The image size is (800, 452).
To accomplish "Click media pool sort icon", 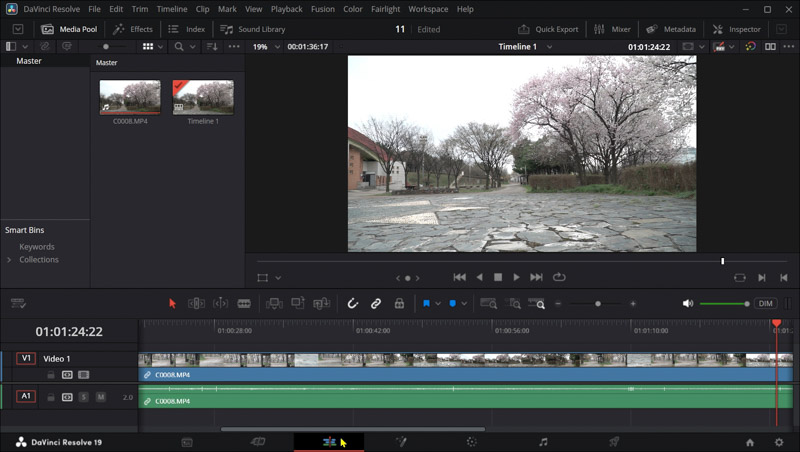I will 212,46.
